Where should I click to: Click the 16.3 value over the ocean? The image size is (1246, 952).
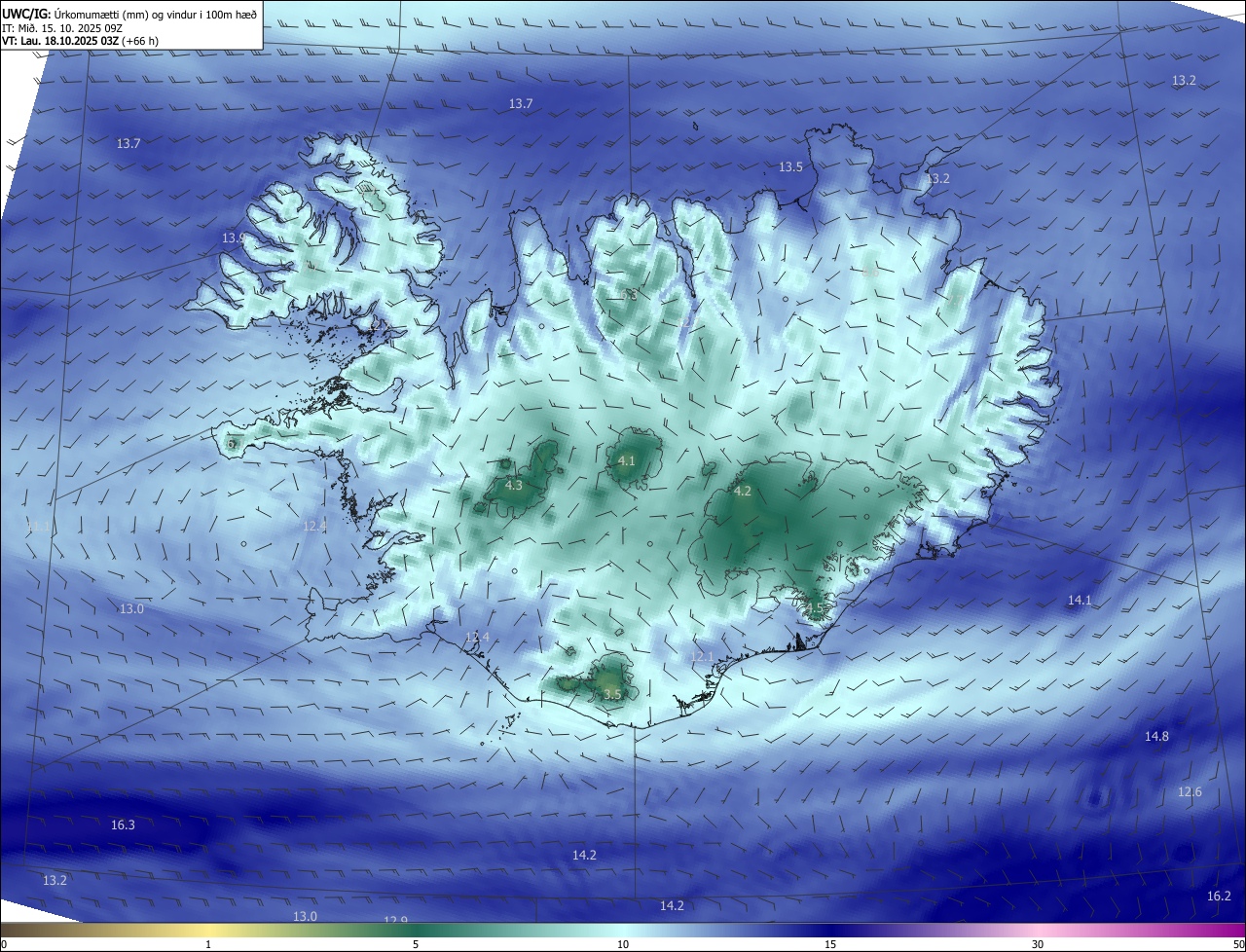pos(123,825)
